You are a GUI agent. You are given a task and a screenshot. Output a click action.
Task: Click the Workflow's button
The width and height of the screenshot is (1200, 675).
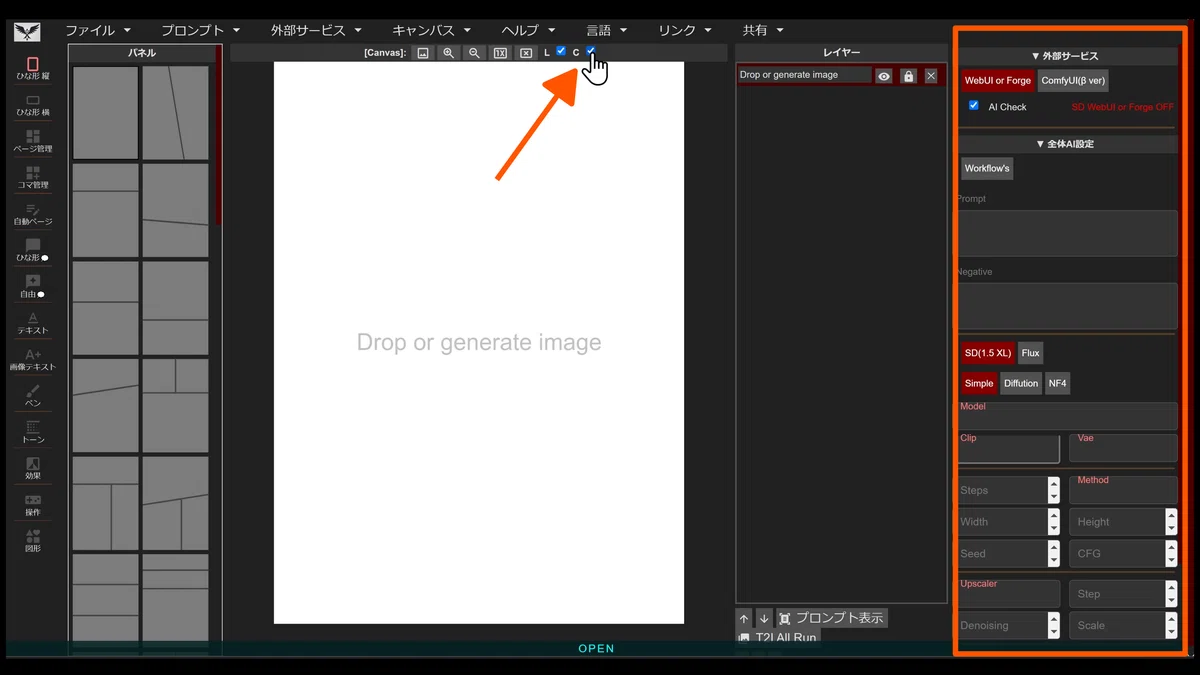tap(987, 168)
